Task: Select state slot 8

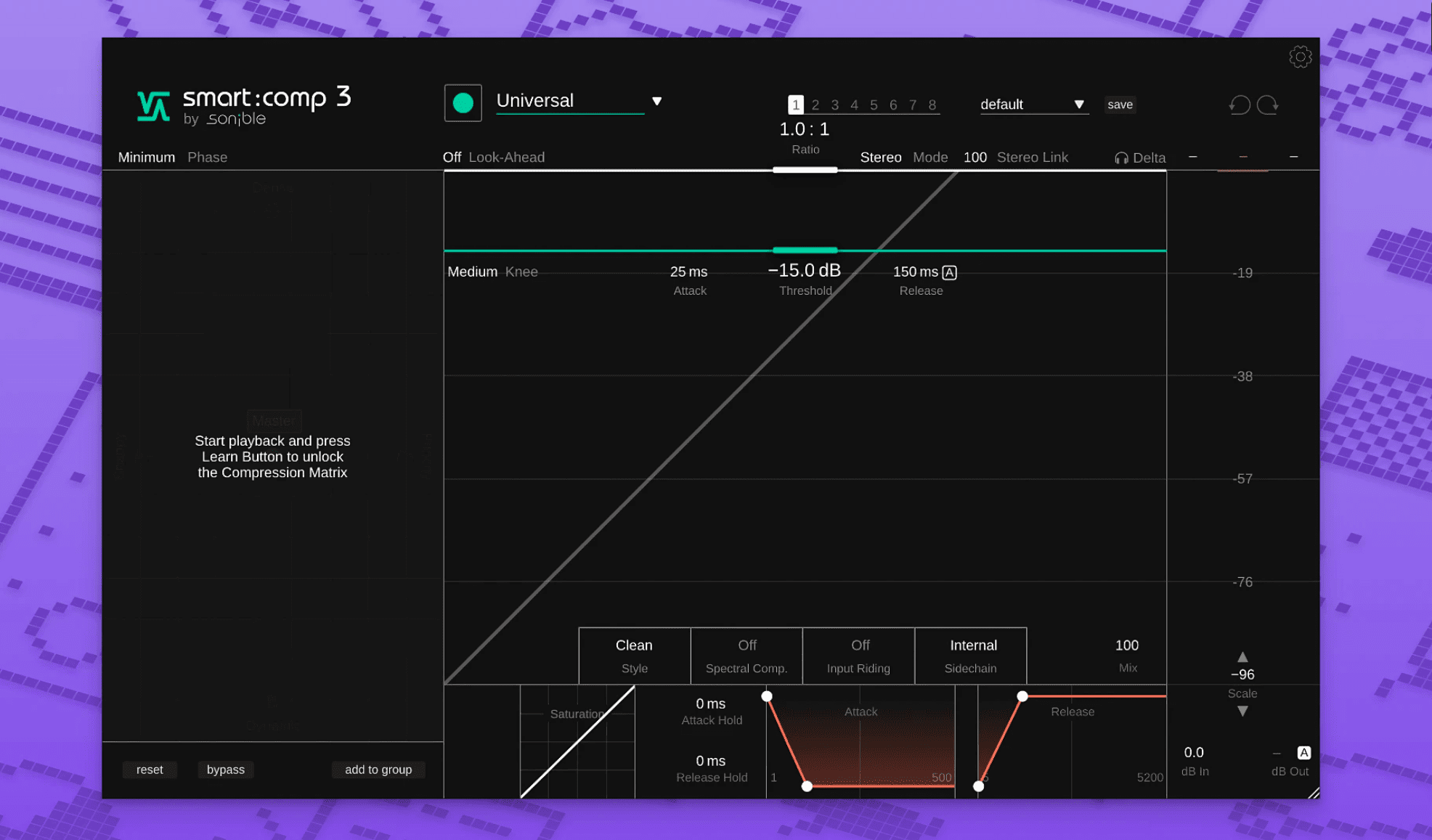Action: click(932, 105)
